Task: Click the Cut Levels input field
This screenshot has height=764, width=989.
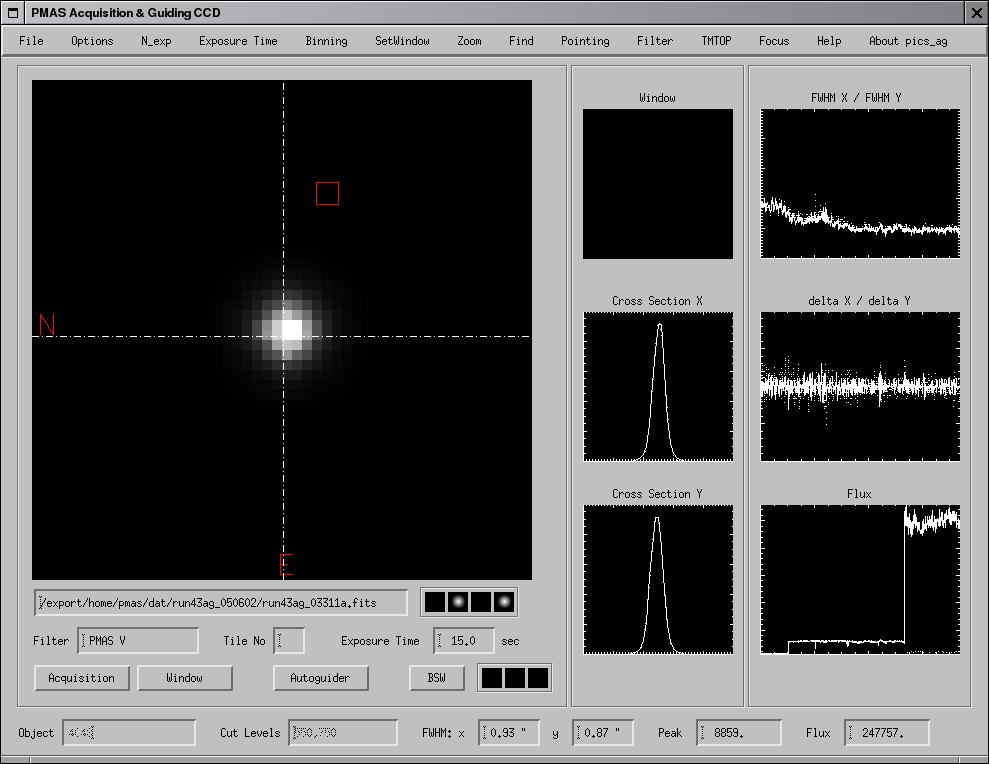Action: pyautogui.click(x=343, y=733)
